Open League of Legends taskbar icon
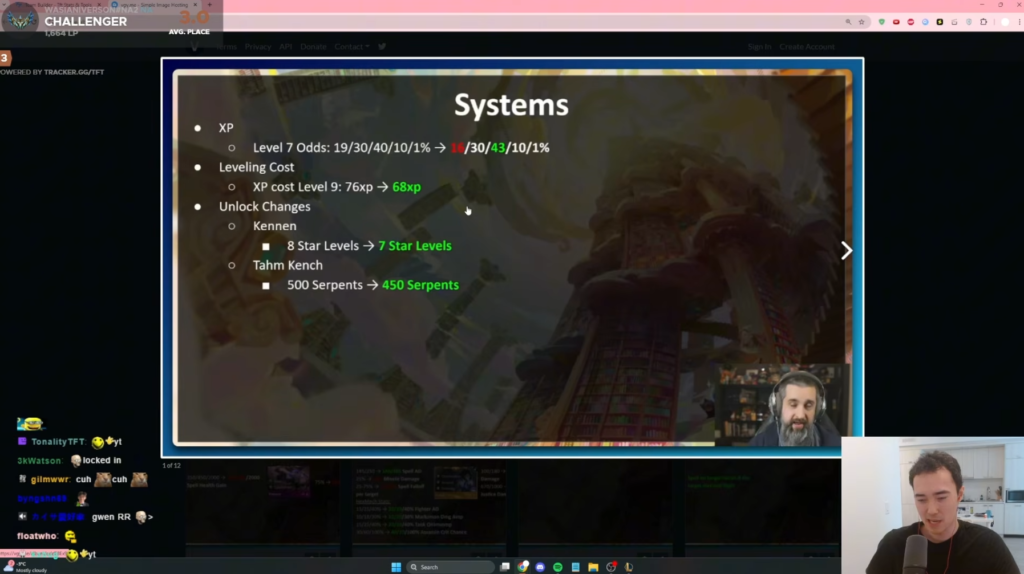The height and width of the screenshot is (574, 1024). click(628, 567)
